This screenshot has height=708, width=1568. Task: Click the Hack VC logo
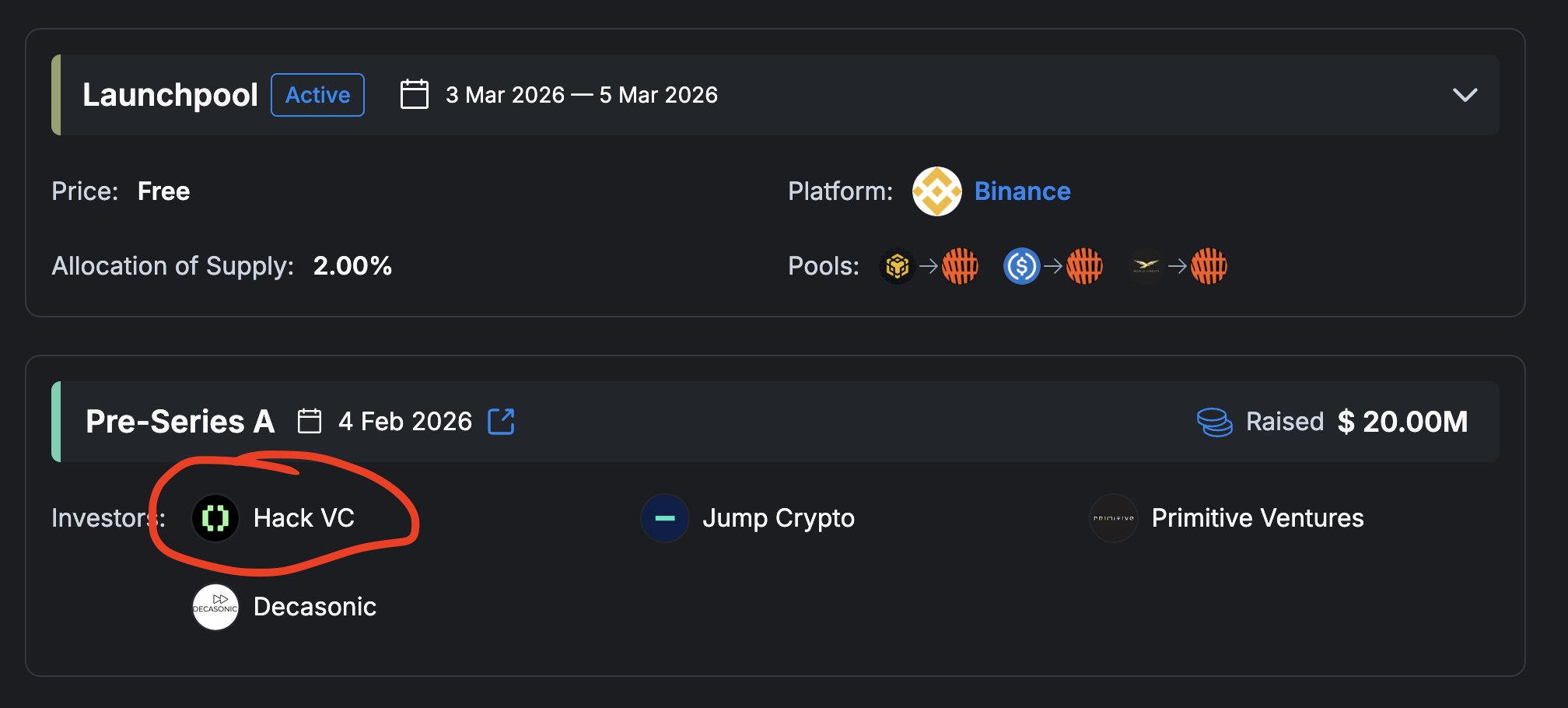[215, 518]
